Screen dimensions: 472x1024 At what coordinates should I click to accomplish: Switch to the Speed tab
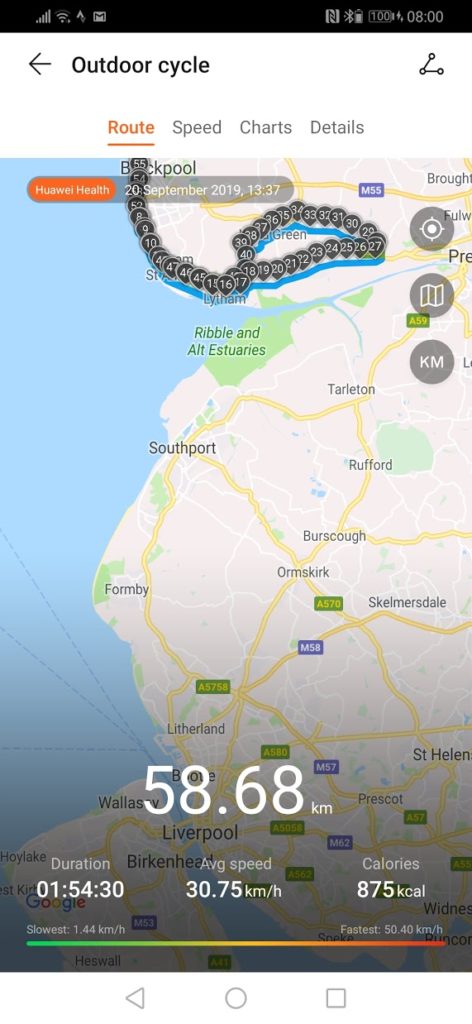197,127
